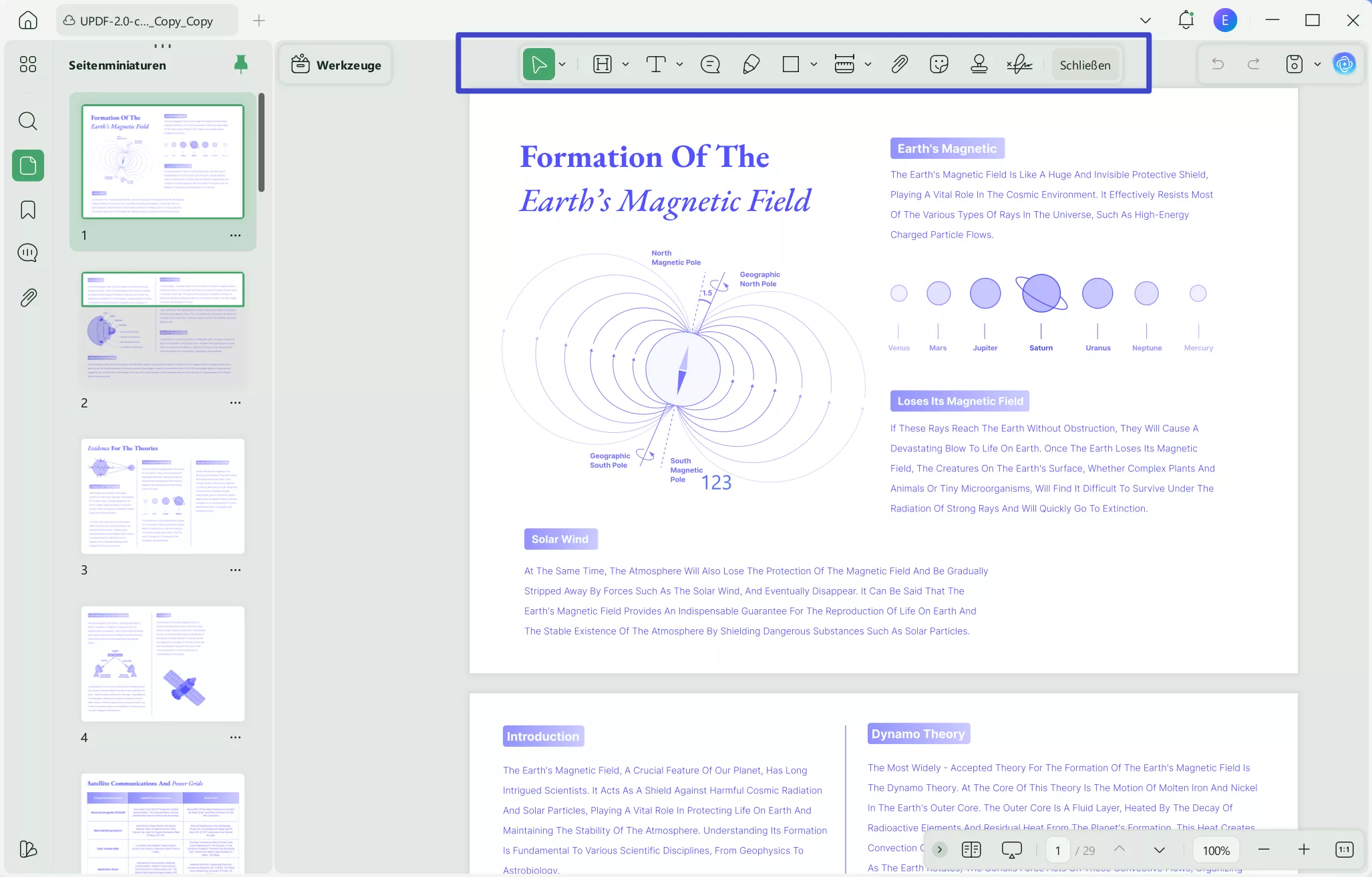Select the page thumbnails sidebar icon
The width and height of the screenshot is (1372, 877).
(28, 165)
